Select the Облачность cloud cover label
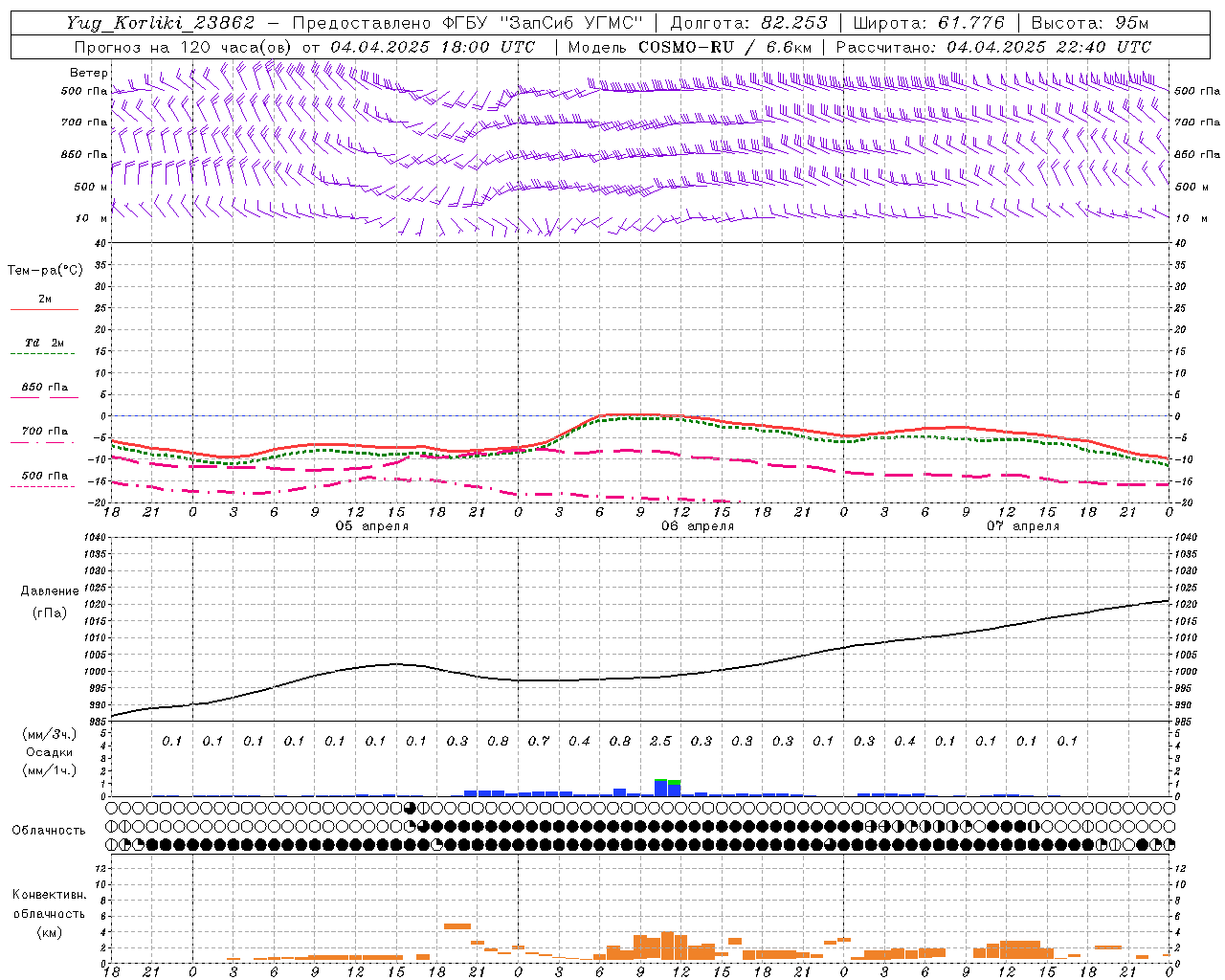The image size is (1225, 980). 49,831
